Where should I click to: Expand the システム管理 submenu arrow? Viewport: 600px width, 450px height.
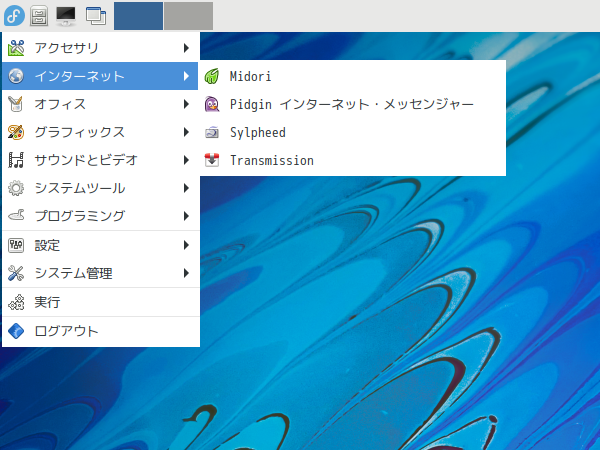click(186, 273)
